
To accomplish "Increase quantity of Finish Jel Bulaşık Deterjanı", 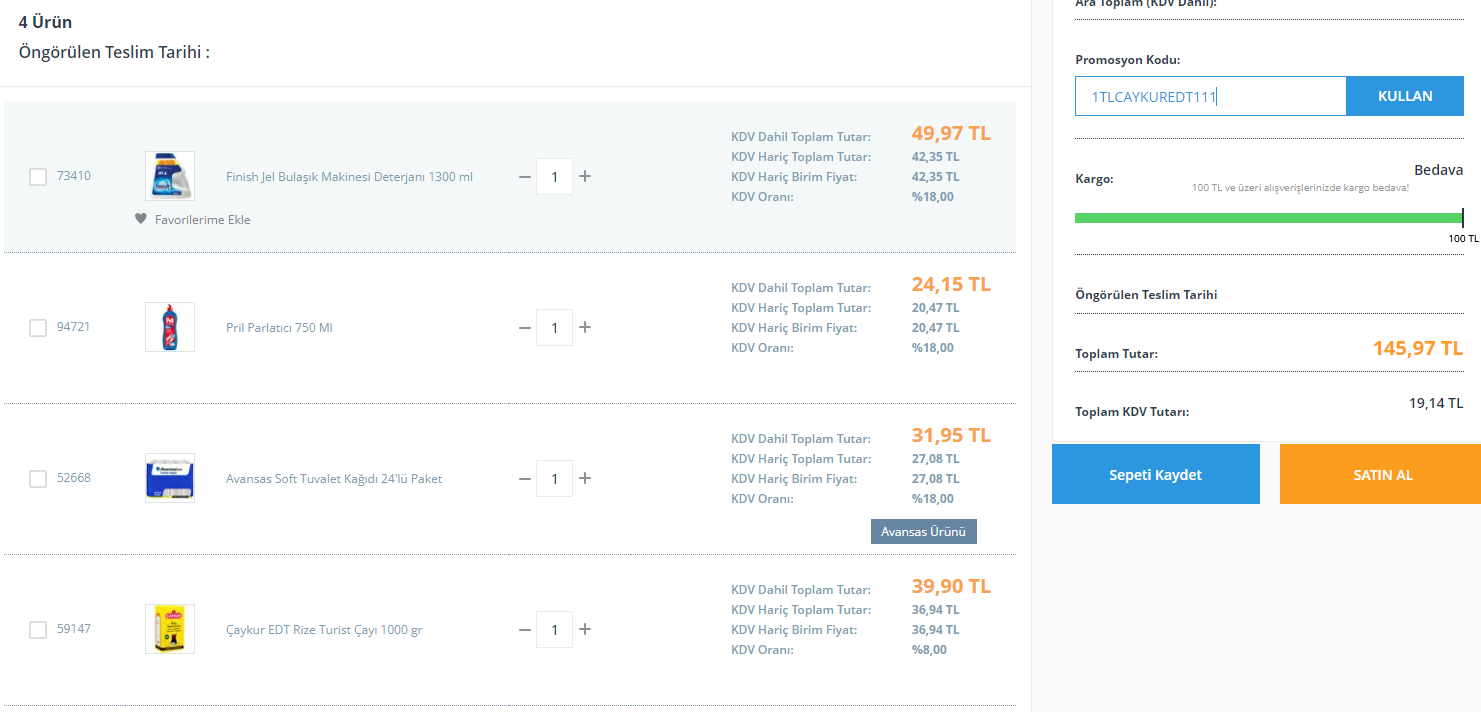I will 585,176.
